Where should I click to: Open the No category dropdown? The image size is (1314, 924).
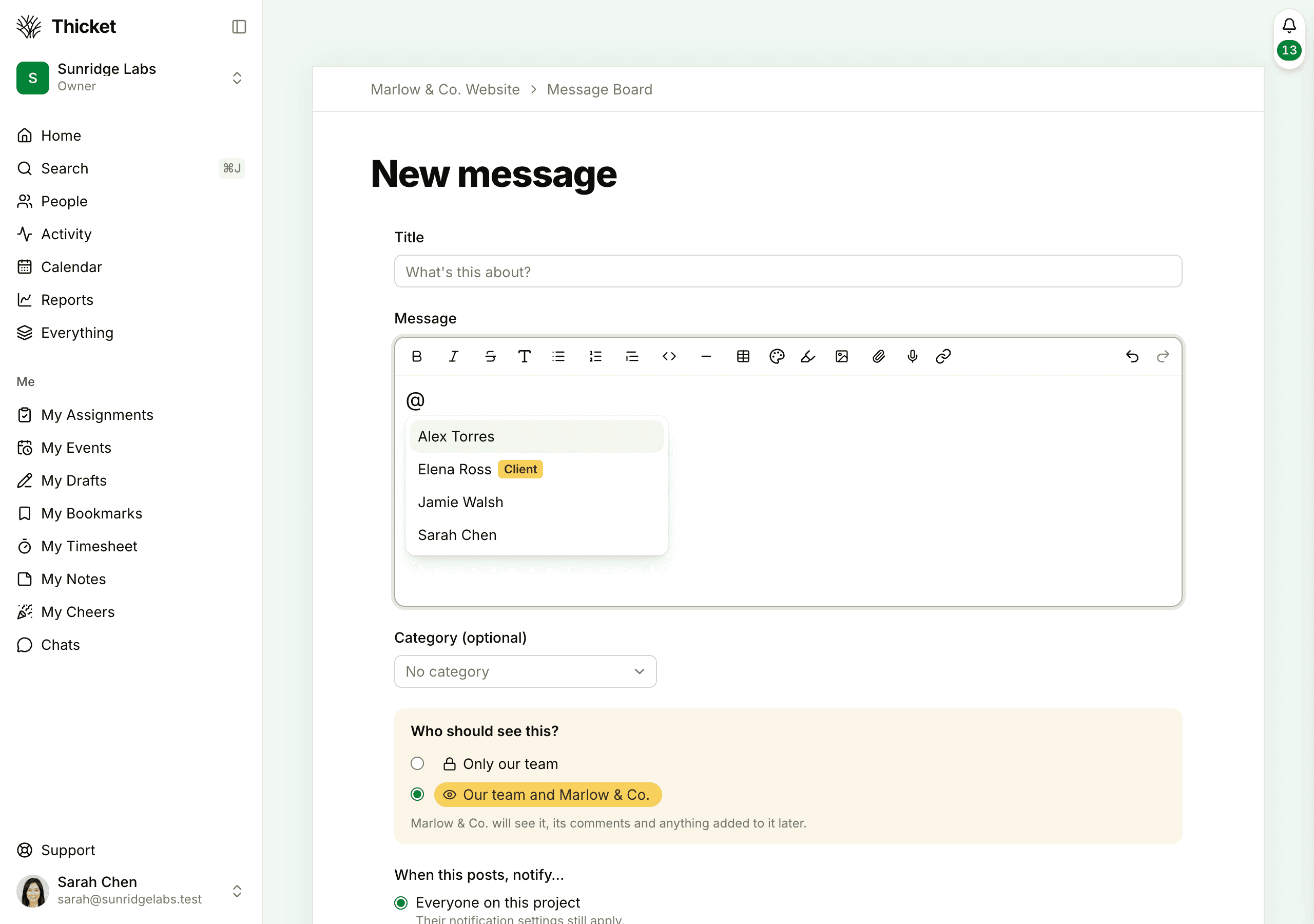(x=526, y=671)
